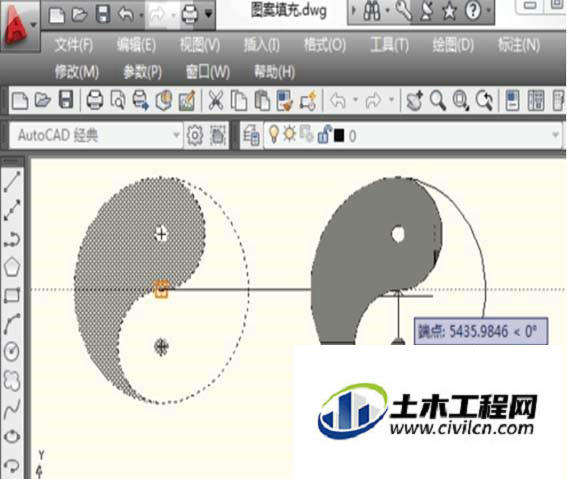The width and height of the screenshot is (567, 479).
Task: Click the My Workspace icon
Action: (217, 135)
